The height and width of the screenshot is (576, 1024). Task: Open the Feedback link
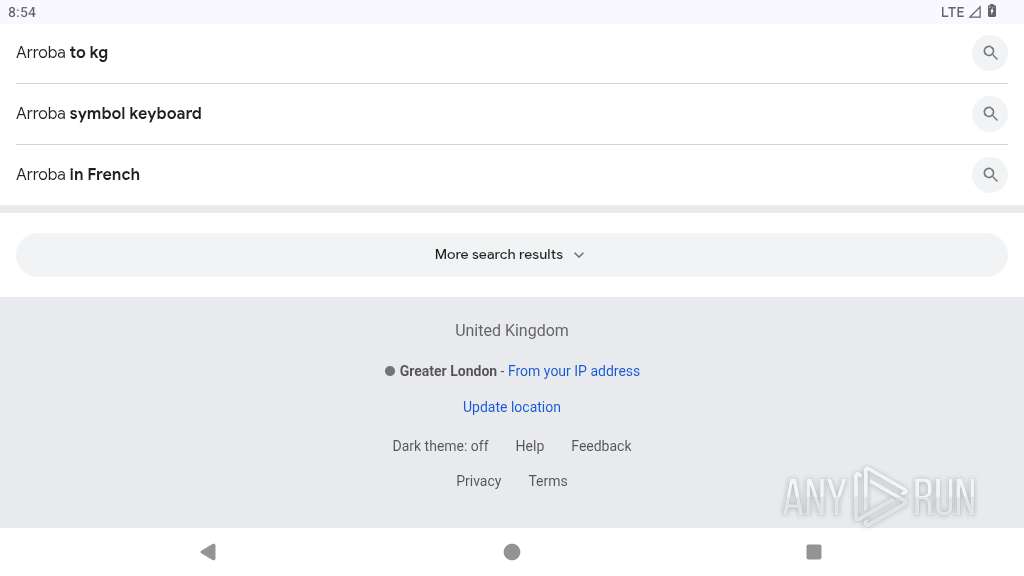601,446
